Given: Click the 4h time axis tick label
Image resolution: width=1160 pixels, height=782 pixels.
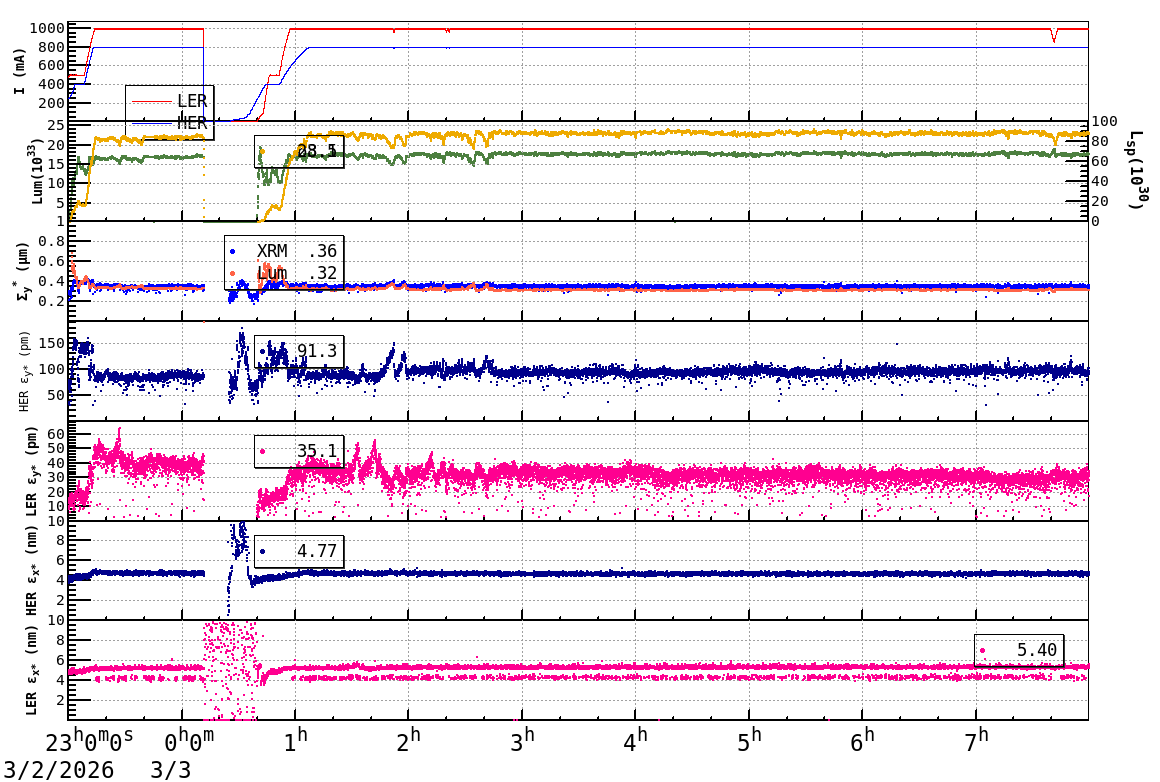Looking at the screenshot, I should coord(636,741).
